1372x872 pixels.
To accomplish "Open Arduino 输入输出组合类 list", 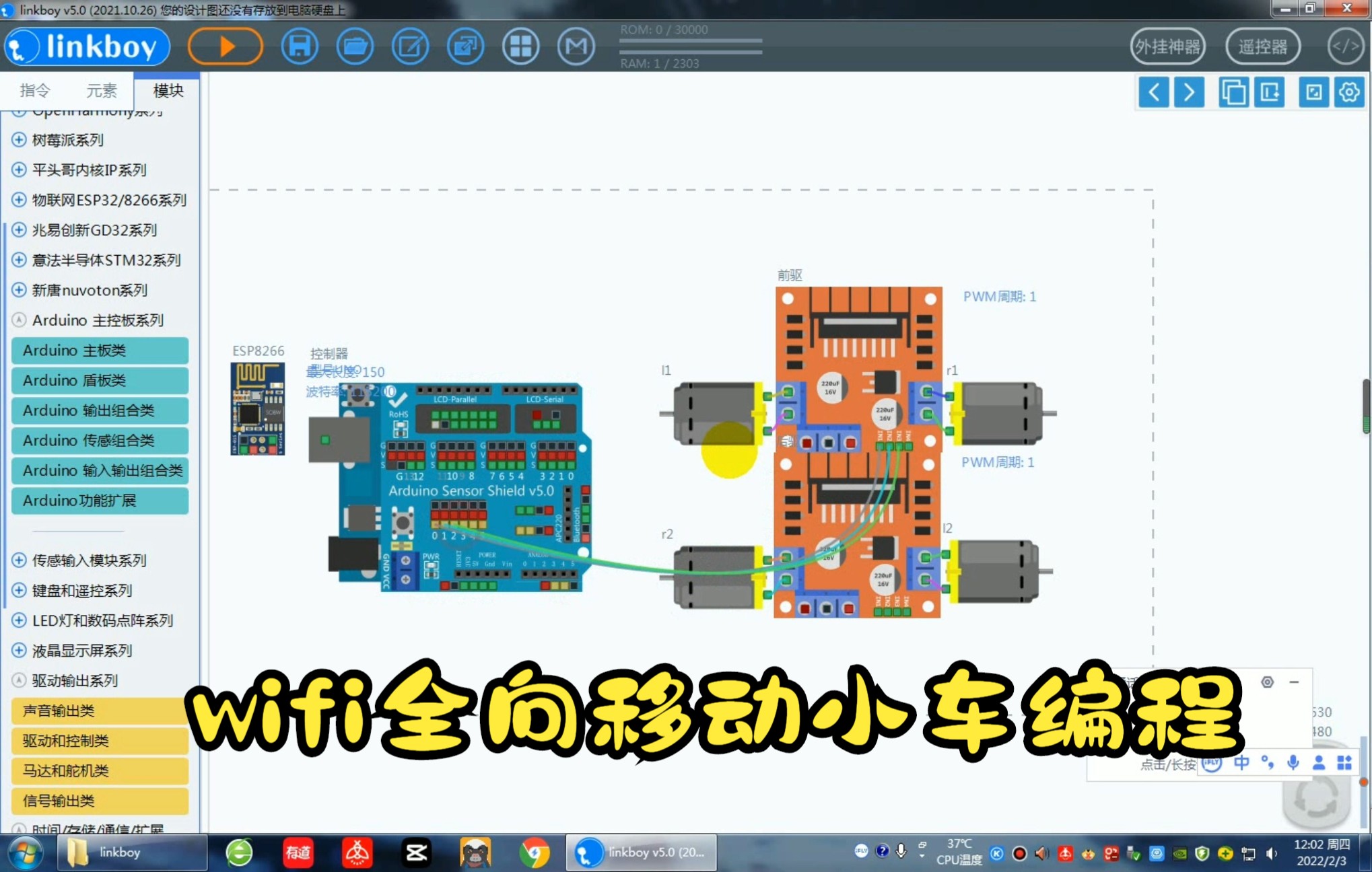I will (100, 470).
